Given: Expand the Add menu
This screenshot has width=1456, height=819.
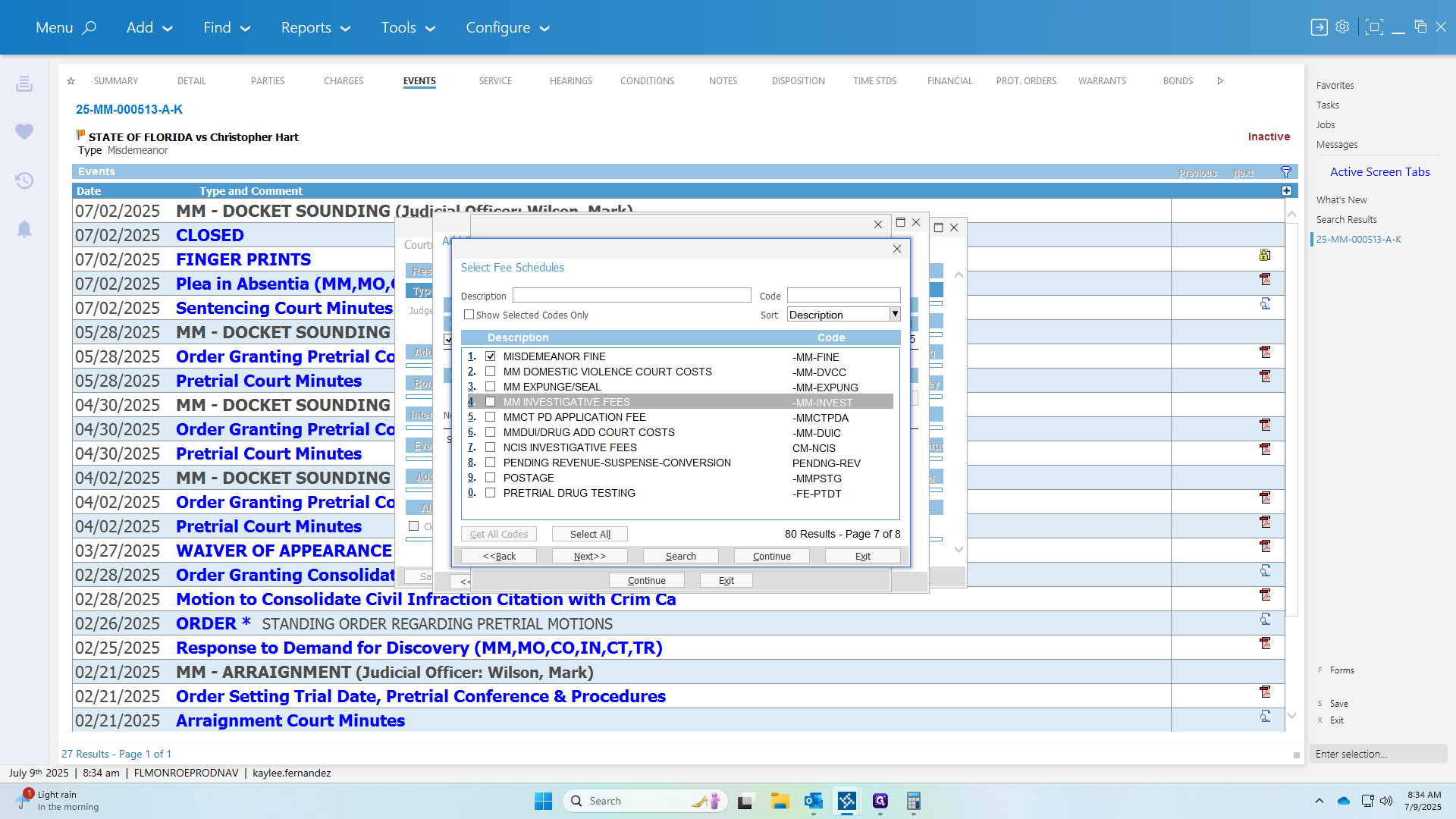Looking at the screenshot, I should pyautogui.click(x=149, y=27).
